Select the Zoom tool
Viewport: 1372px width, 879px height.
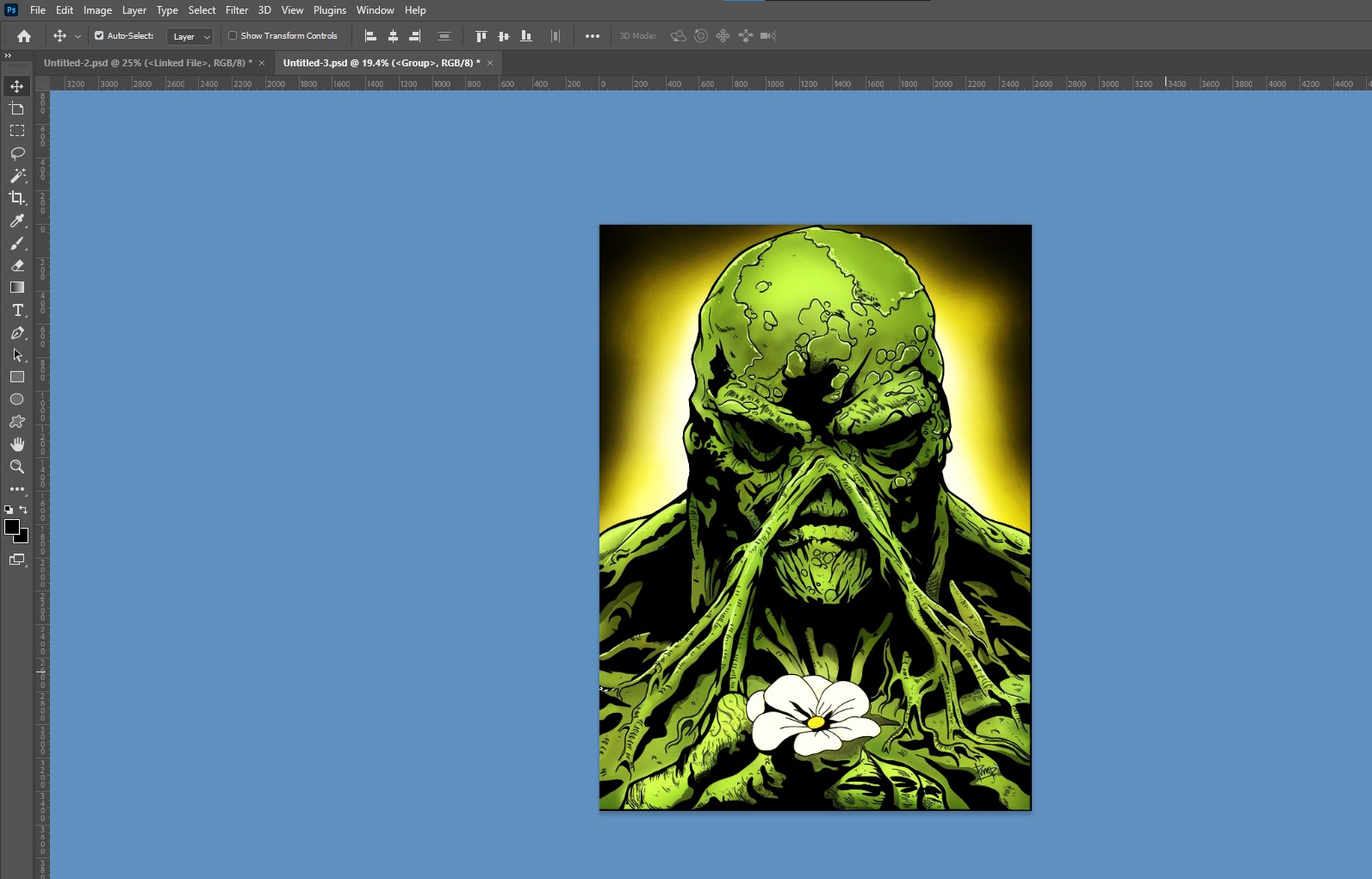(16, 467)
